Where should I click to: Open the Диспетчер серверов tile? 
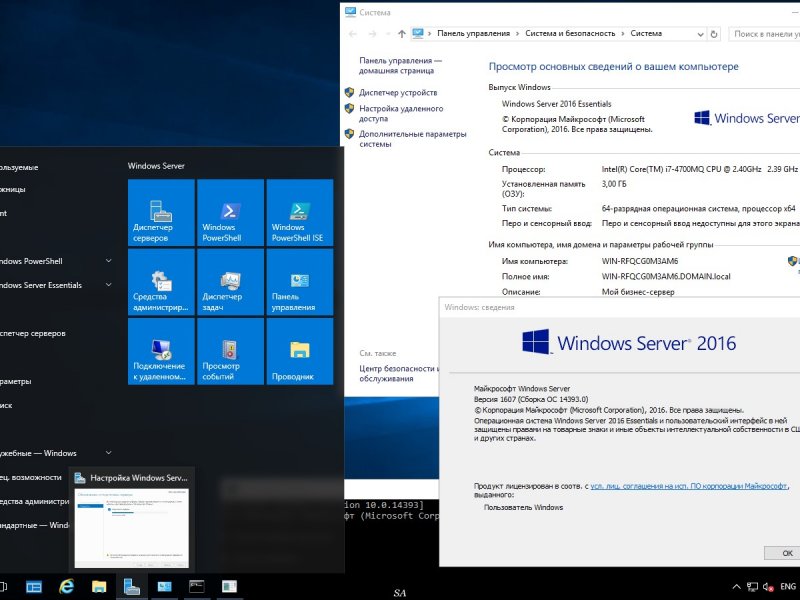(161, 213)
